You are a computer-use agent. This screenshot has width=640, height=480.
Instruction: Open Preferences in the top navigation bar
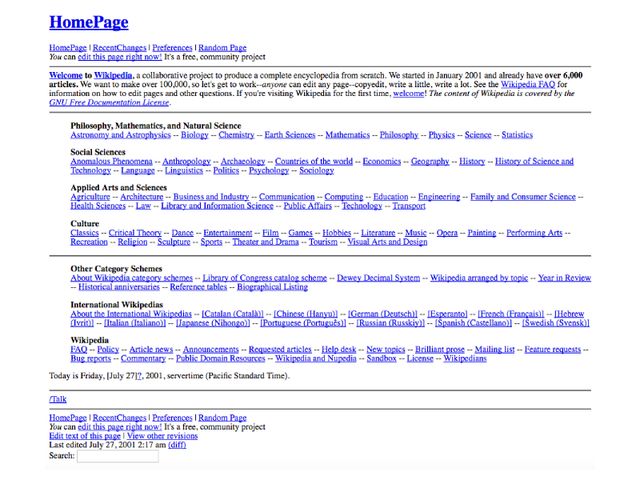point(172,48)
